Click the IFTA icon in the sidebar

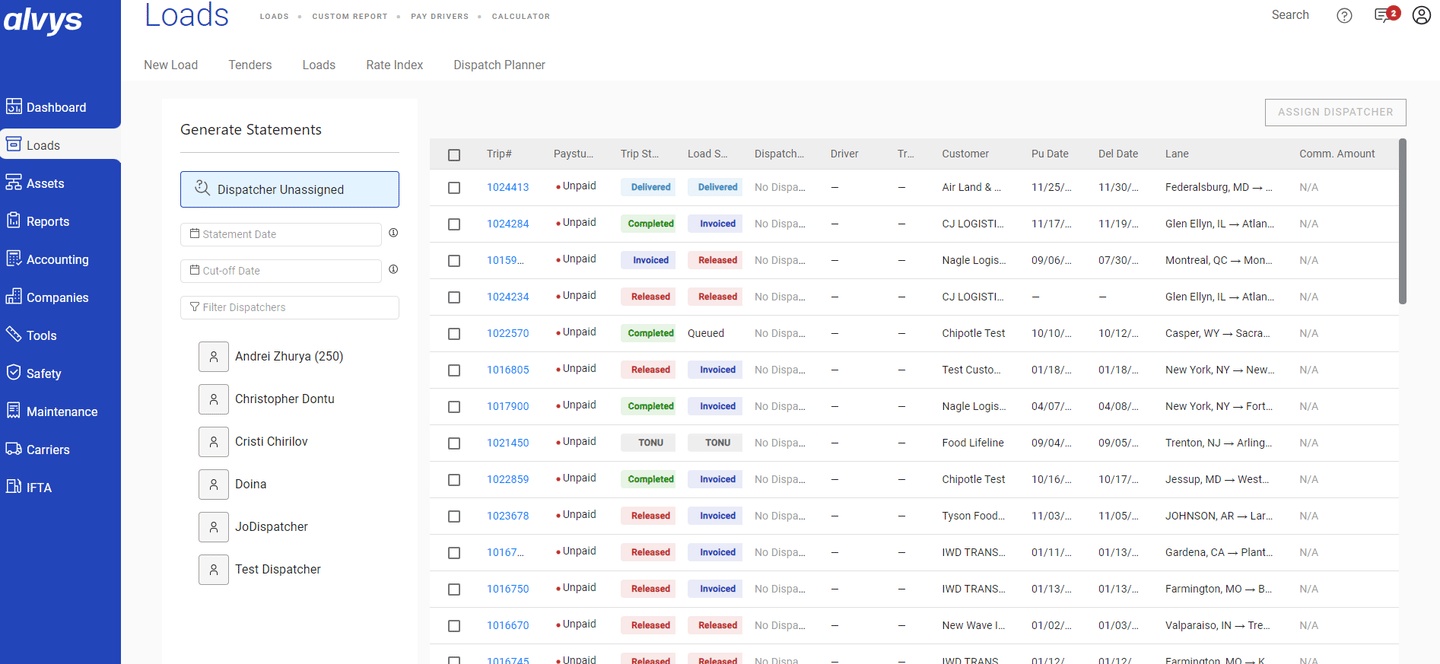click(x=14, y=487)
